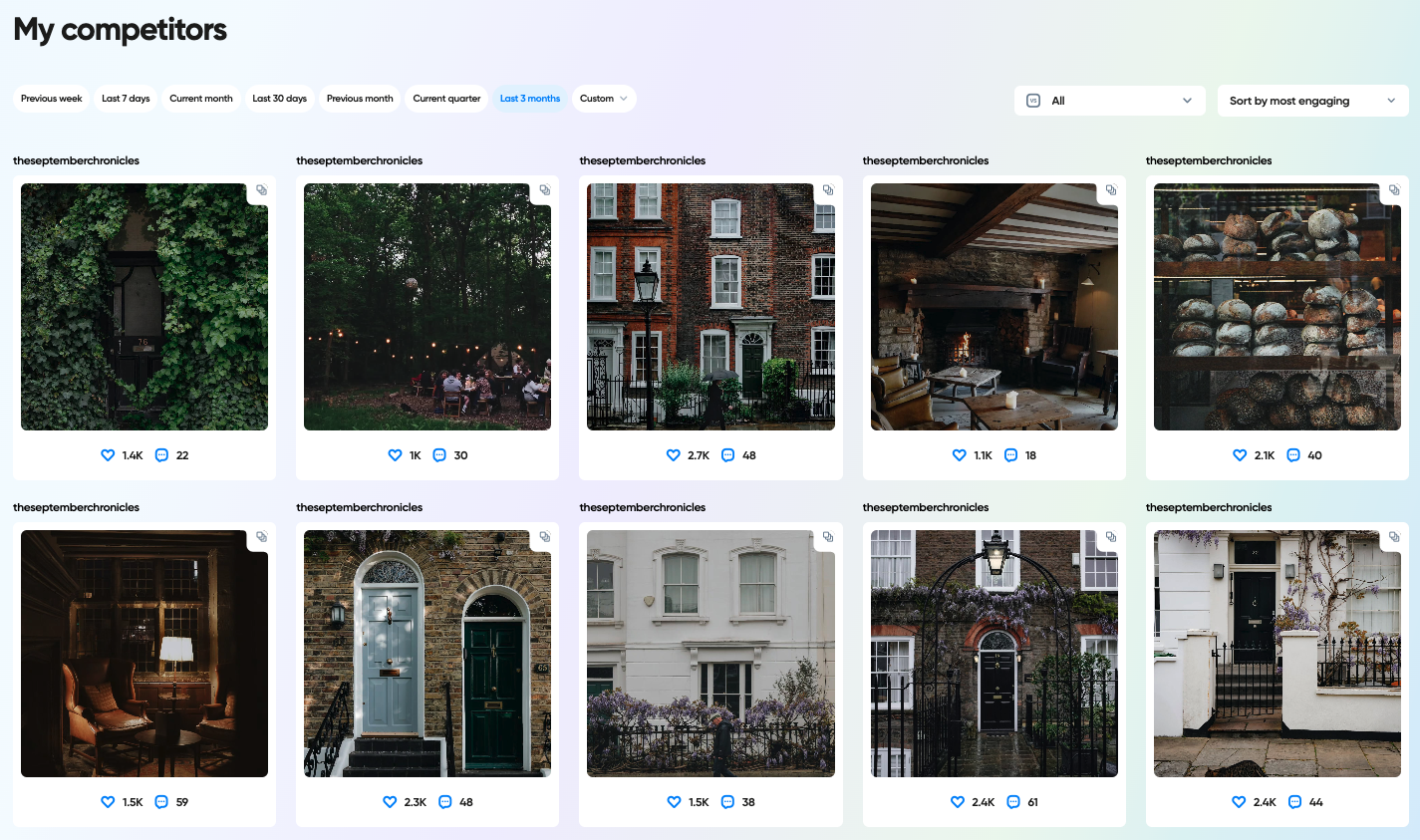The image size is (1420, 840).
Task: Click the 48 comments count under brick townhouse
Action: (x=749, y=455)
